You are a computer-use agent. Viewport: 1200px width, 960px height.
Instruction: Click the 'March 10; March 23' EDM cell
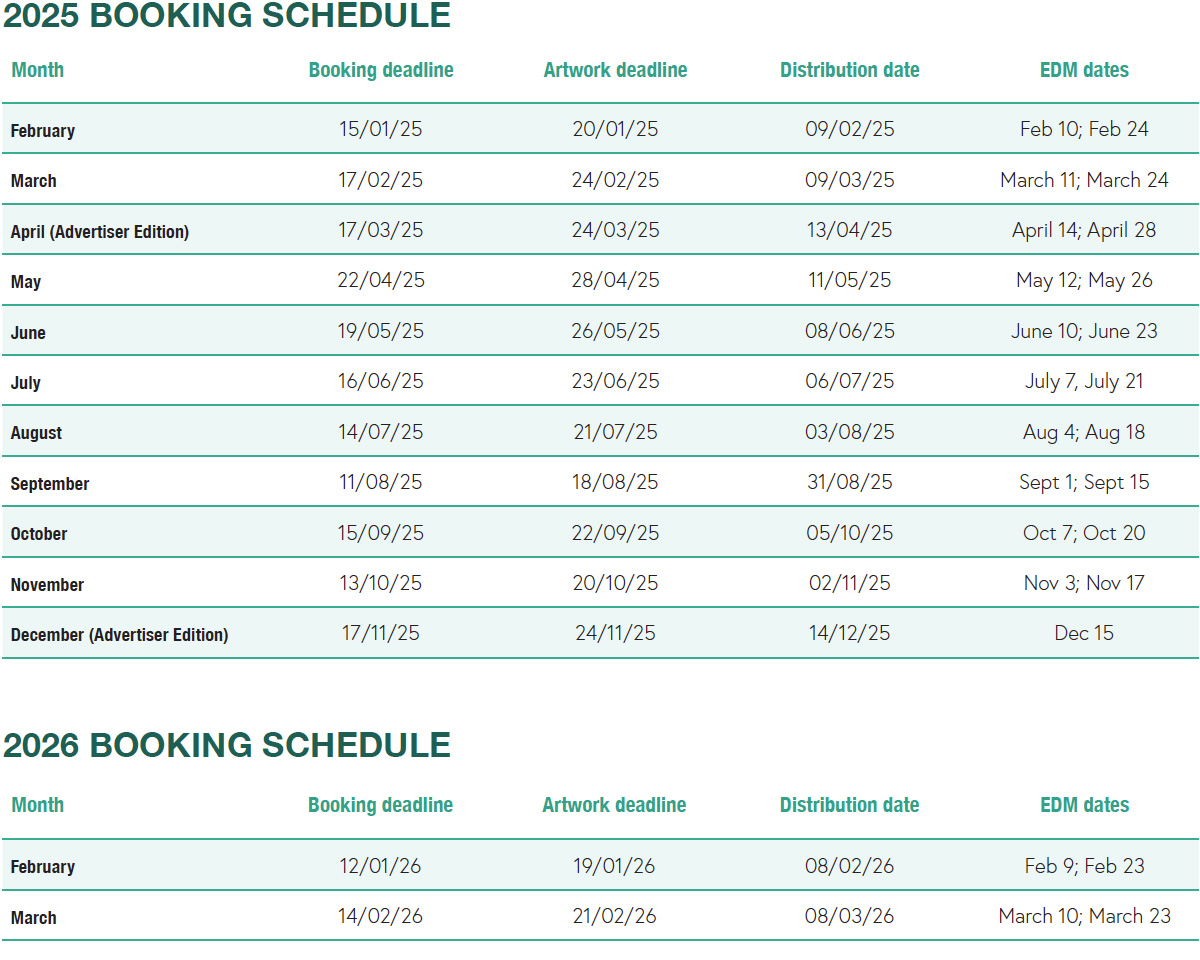coord(1084,916)
